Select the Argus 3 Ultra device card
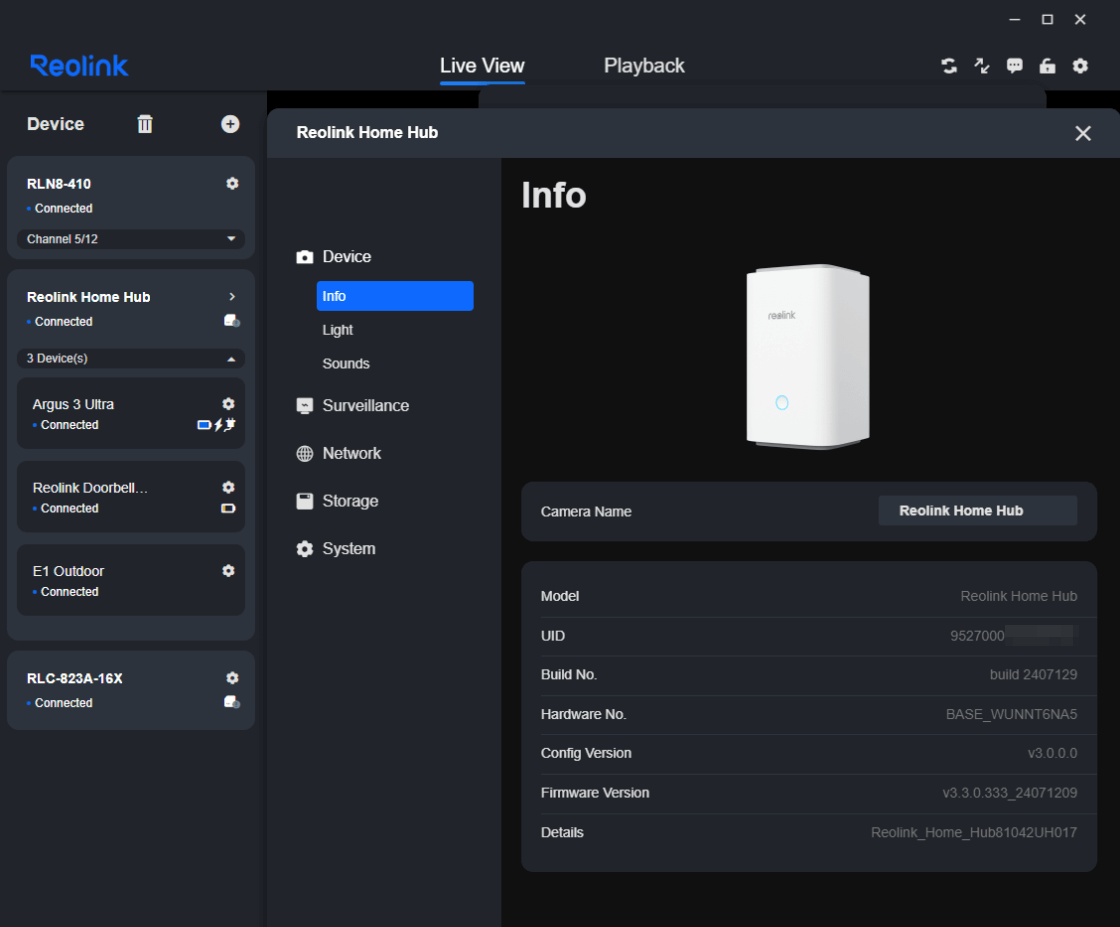Image resolution: width=1120 pixels, height=927 pixels. click(x=131, y=414)
